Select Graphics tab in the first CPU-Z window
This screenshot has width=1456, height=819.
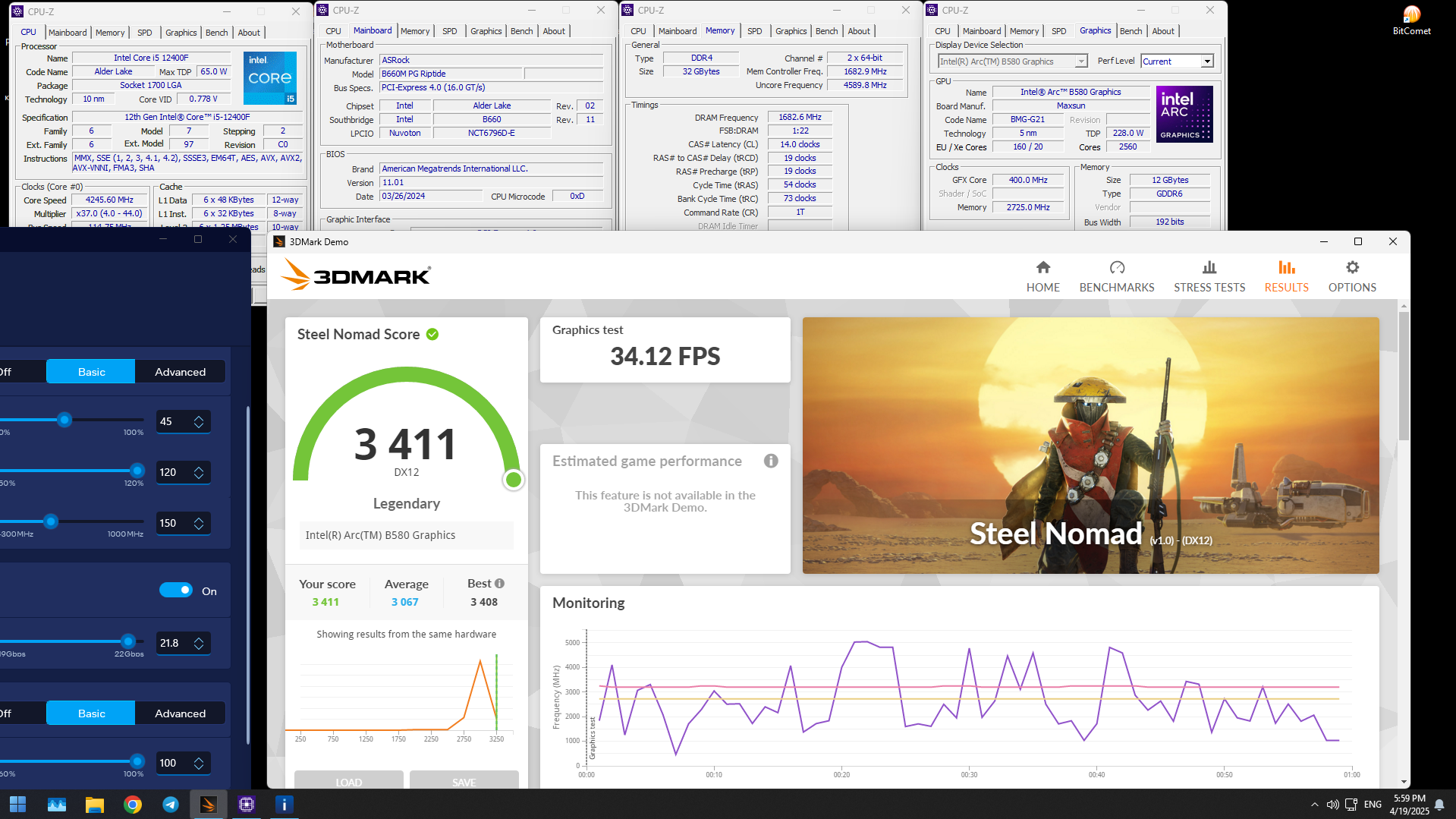point(181,33)
